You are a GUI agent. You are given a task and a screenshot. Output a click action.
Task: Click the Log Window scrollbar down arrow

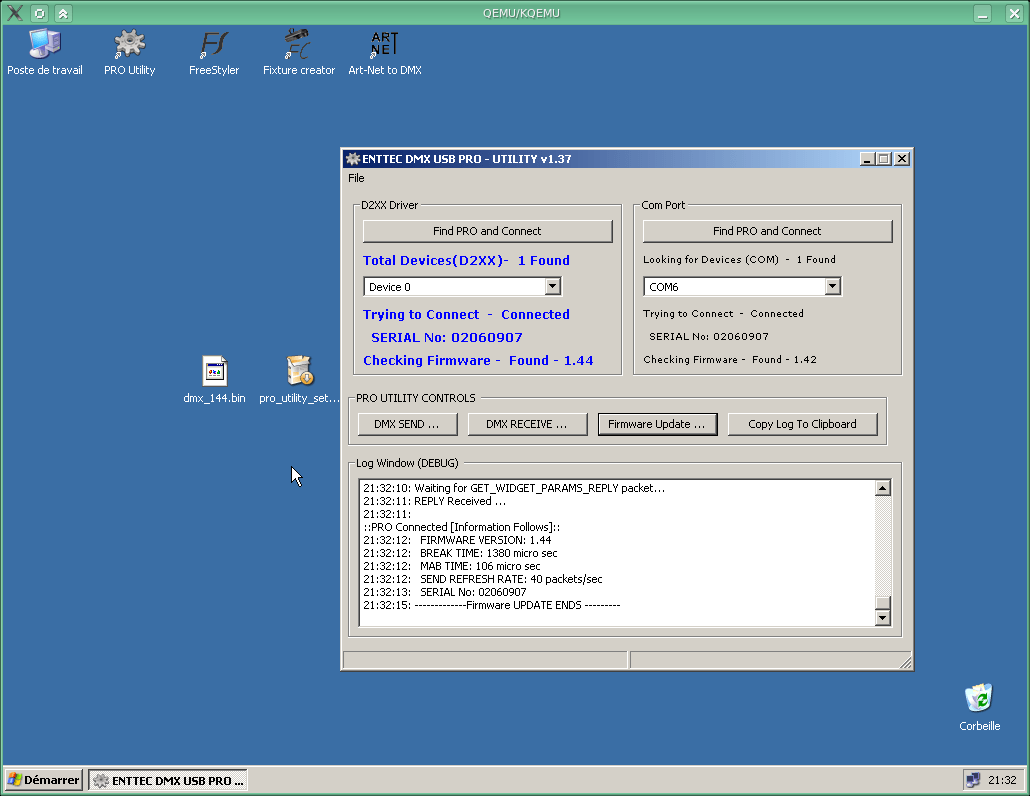pyautogui.click(x=882, y=615)
